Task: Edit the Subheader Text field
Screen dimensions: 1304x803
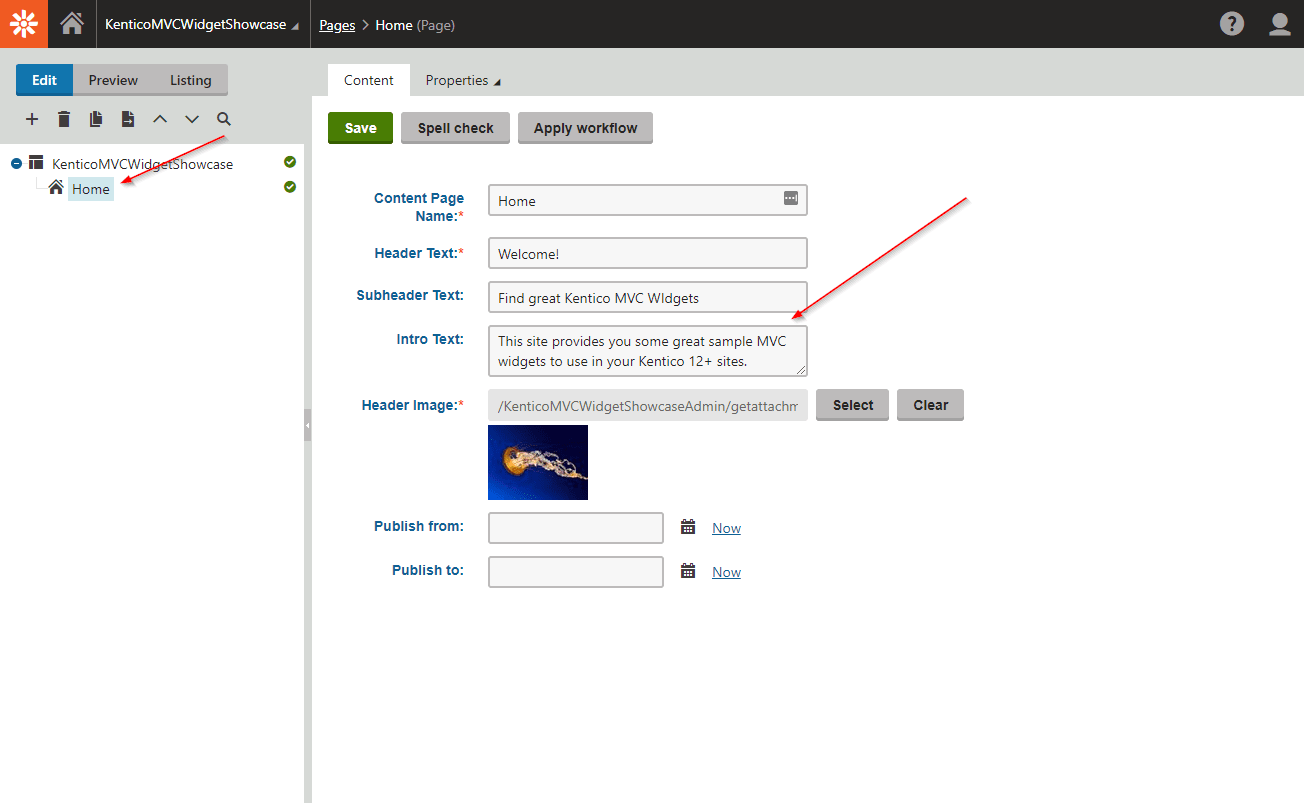Action: click(647, 297)
